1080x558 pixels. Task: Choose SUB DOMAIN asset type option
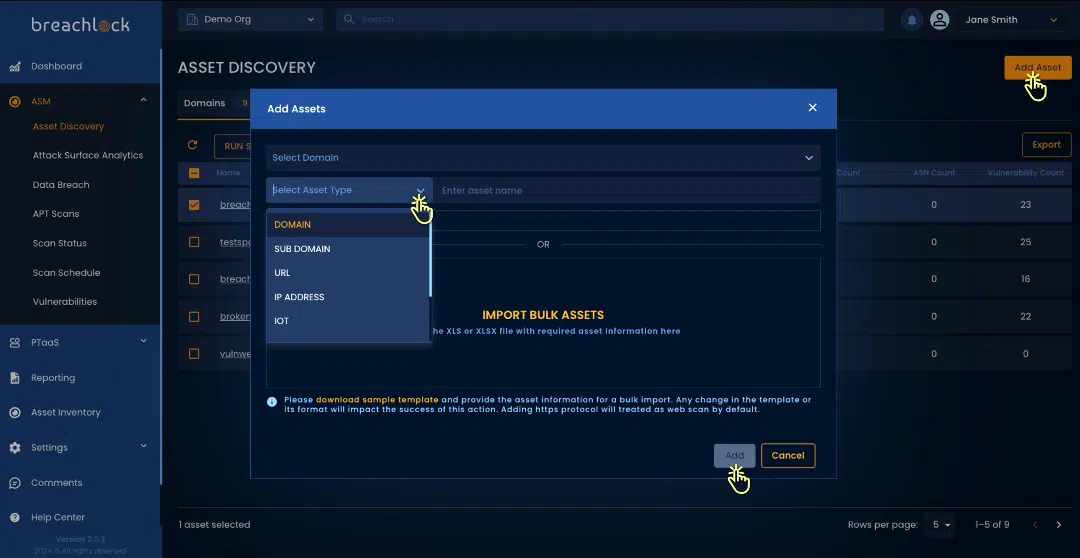click(348, 249)
